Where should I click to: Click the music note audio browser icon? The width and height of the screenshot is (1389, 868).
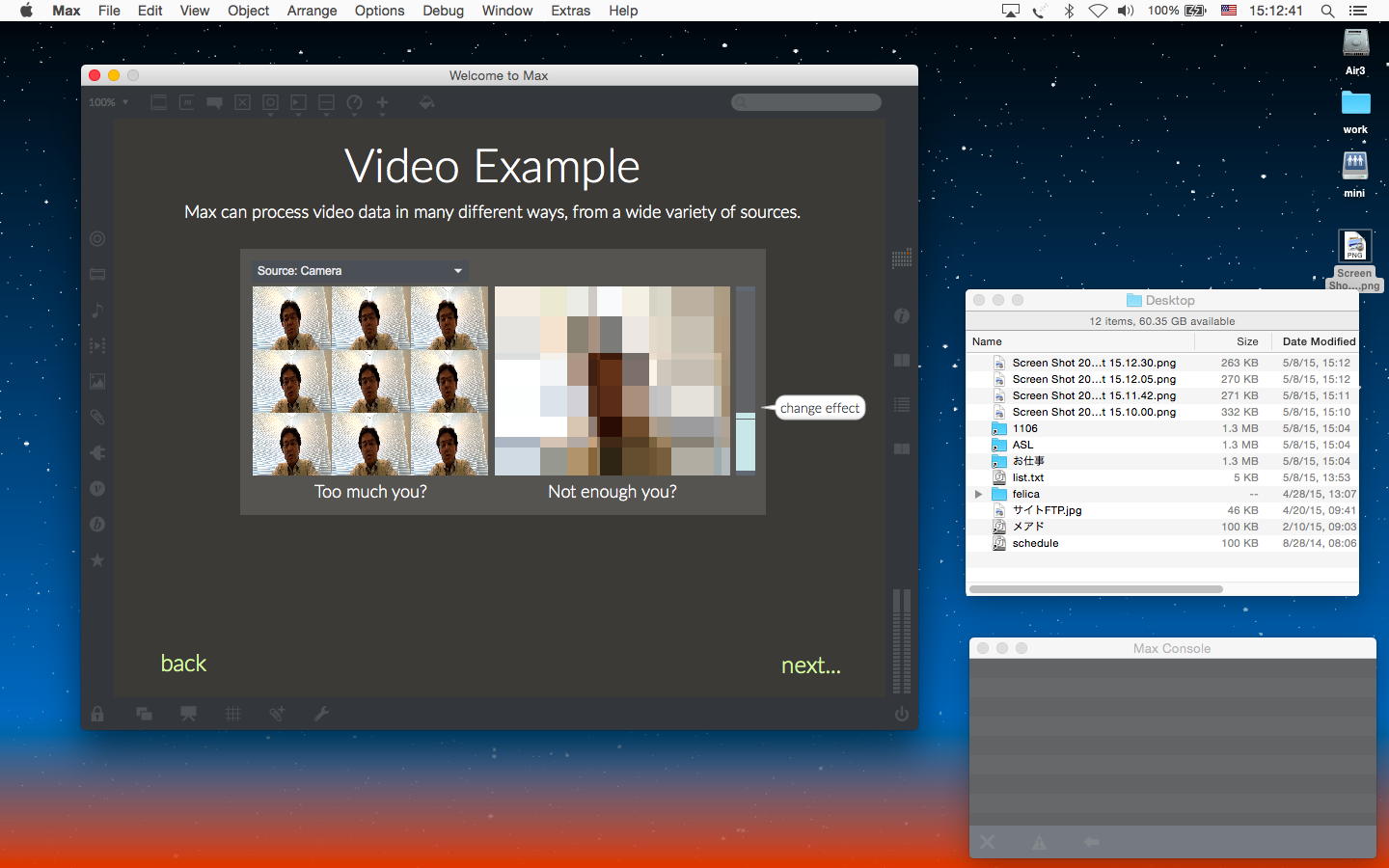point(97,311)
